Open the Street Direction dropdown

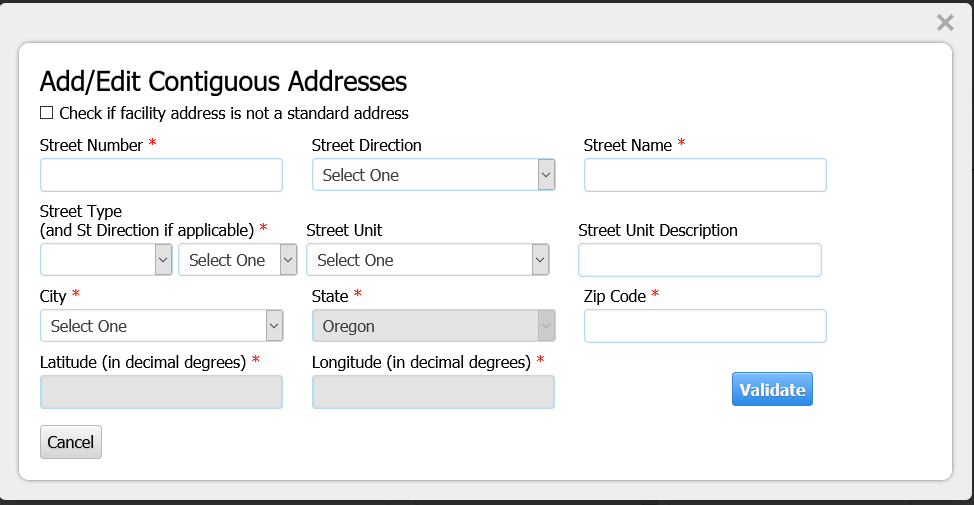point(434,175)
